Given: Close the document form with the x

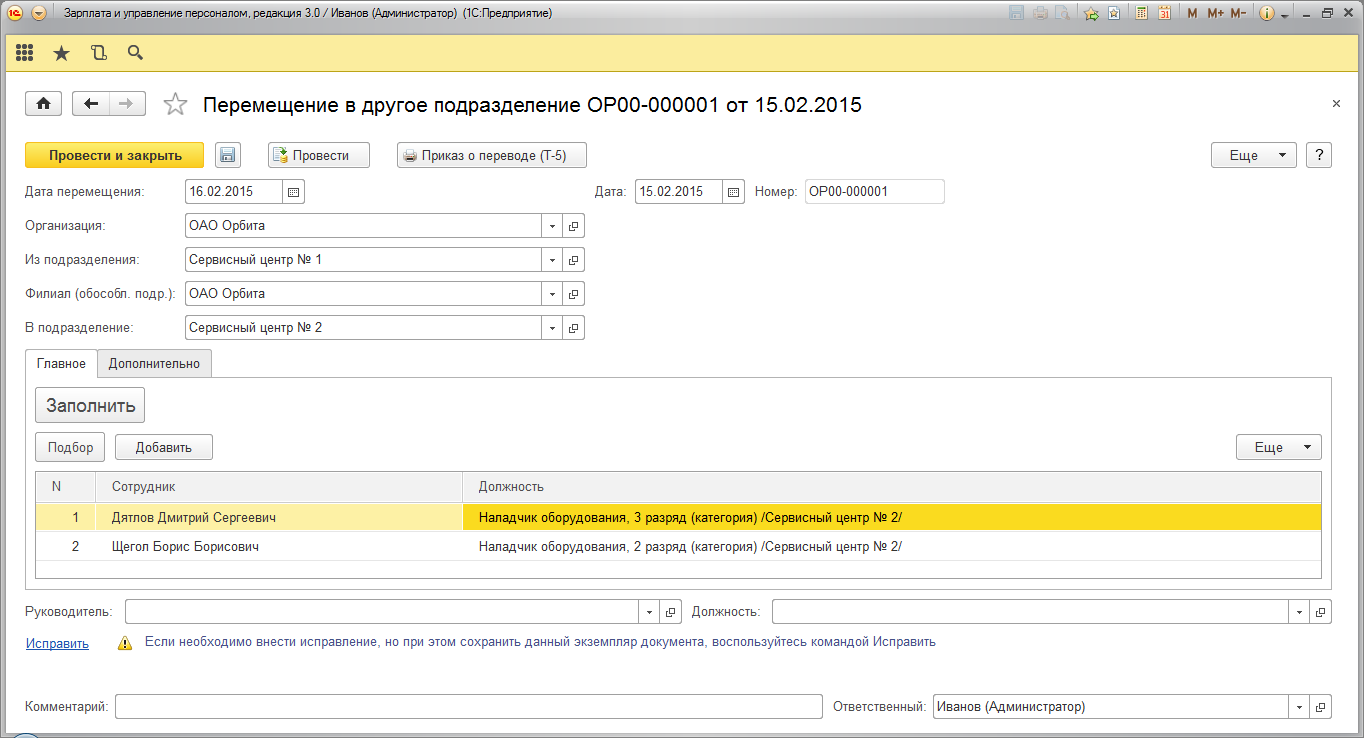Looking at the screenshot, I should coord(1336,104).
